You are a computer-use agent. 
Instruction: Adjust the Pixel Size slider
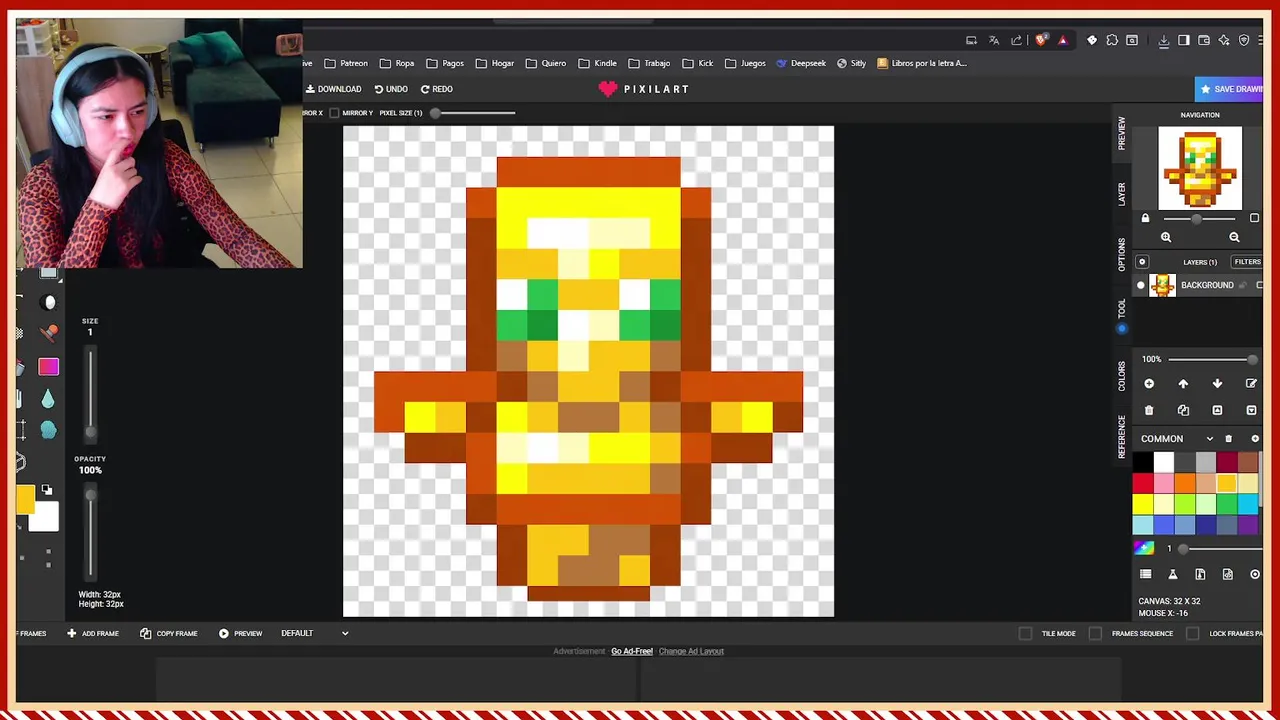coord(473,113)
